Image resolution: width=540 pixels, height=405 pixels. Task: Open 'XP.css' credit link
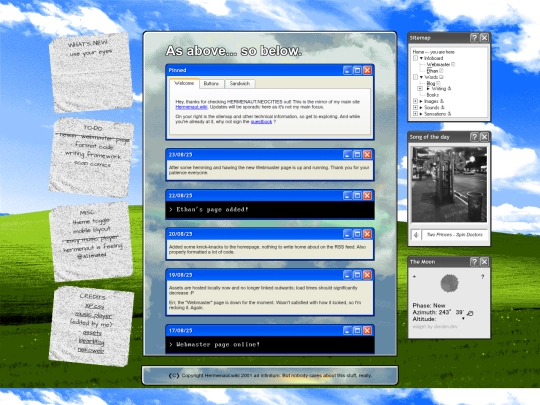[94, 306]
